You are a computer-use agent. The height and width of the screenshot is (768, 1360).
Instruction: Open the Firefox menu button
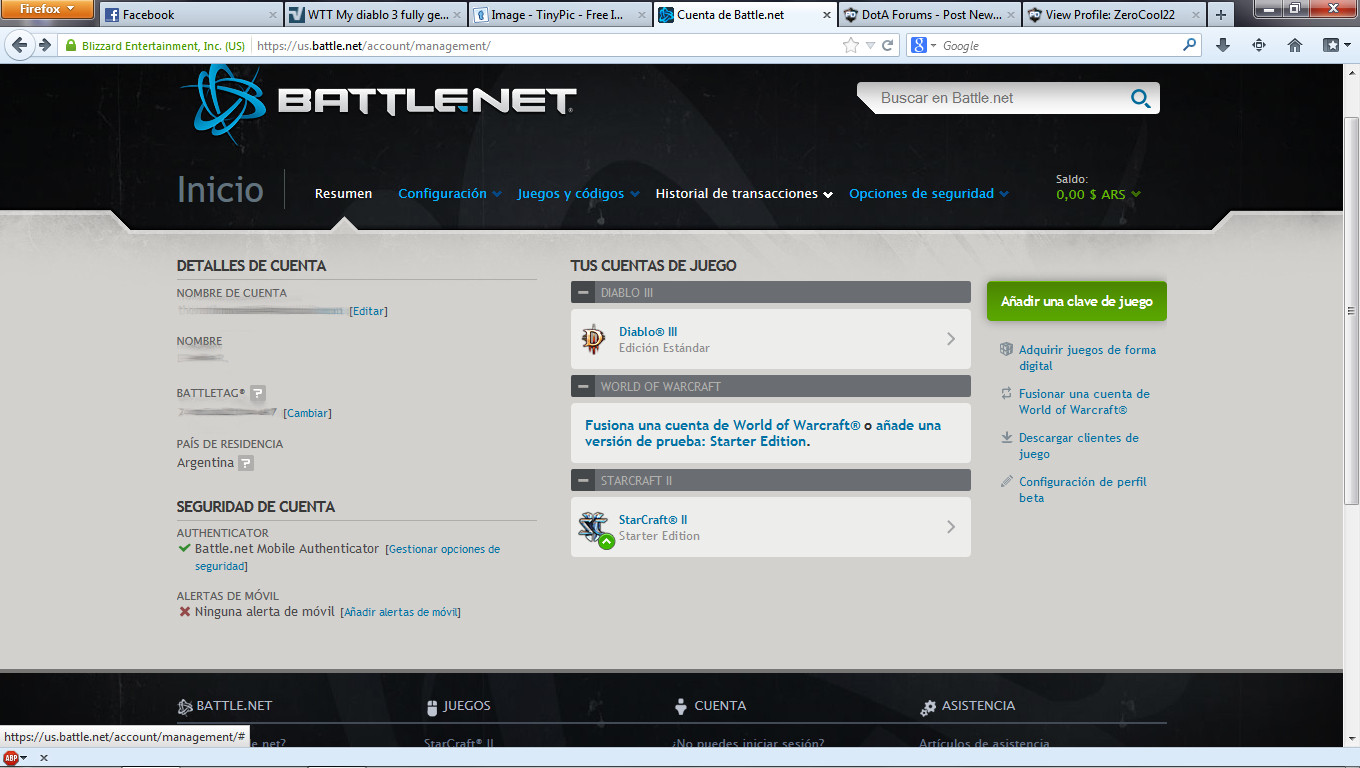pos(47,9)
